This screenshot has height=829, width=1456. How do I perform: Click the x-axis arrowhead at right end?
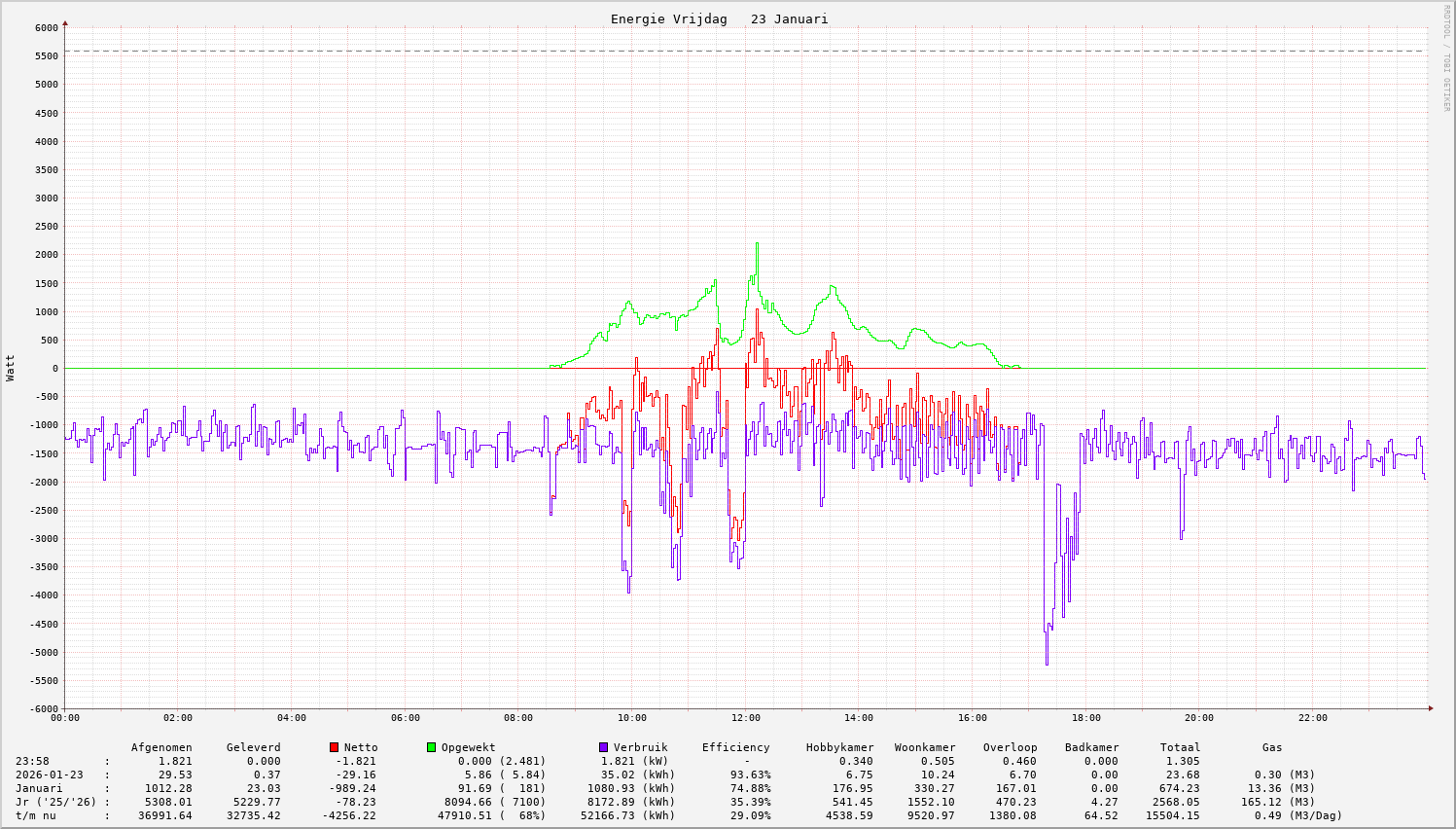click(1430, 708)
